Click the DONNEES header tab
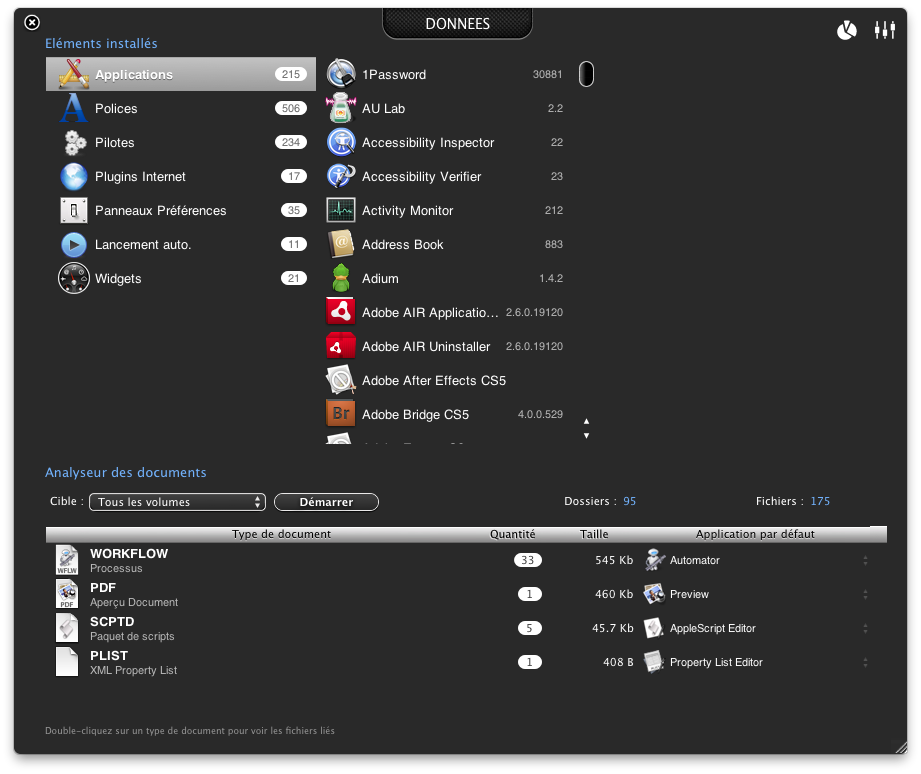Viewport: 921px width, 774px height. 458,23
